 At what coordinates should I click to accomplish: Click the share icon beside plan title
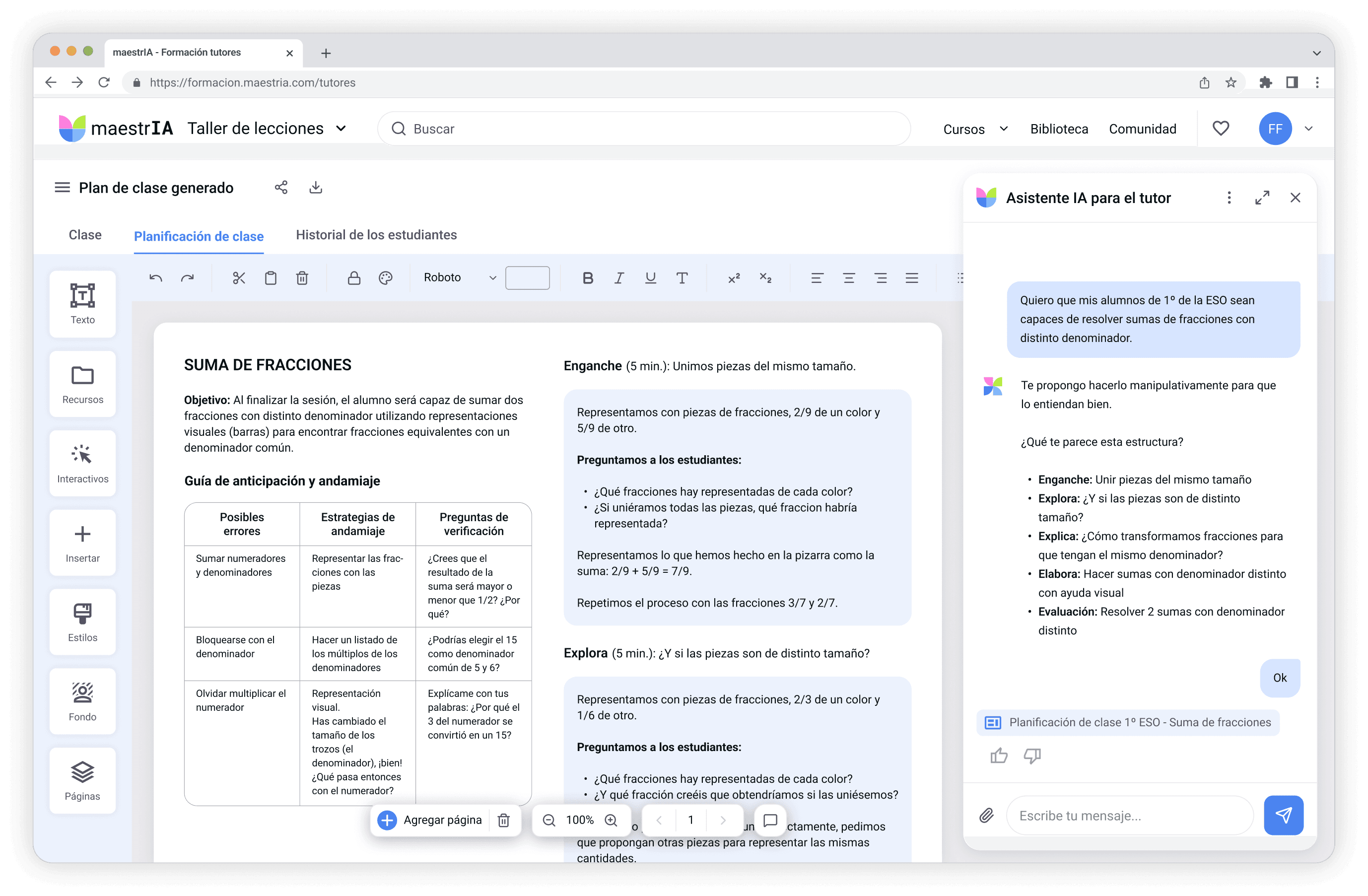281,187
